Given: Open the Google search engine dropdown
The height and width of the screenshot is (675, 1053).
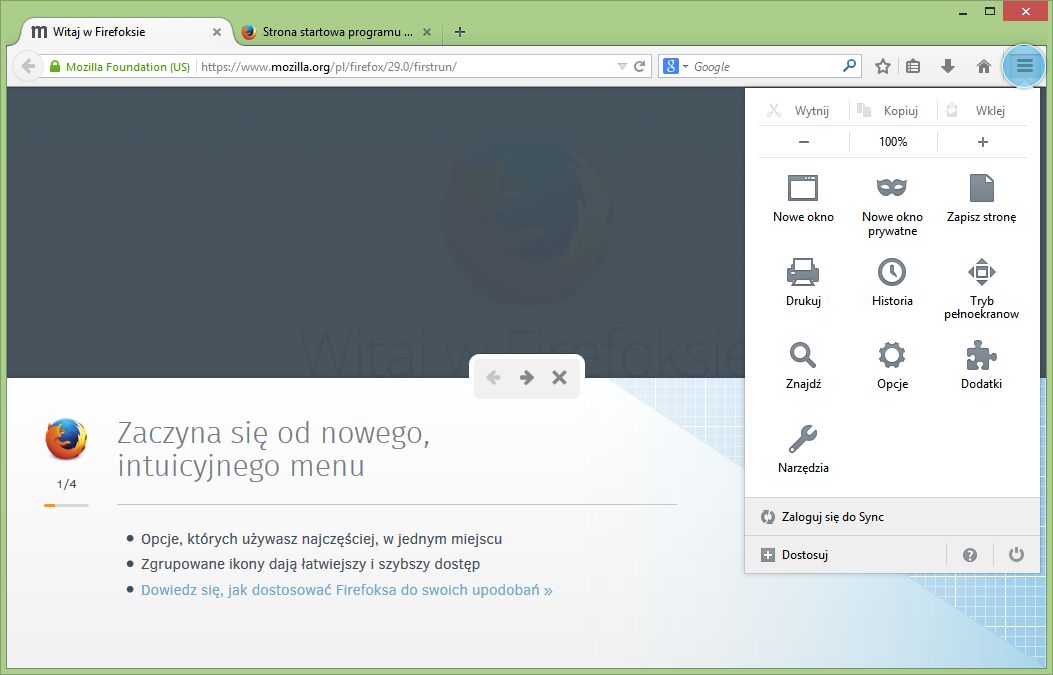Looking at the screenshot, I should (x=676, y=66).
